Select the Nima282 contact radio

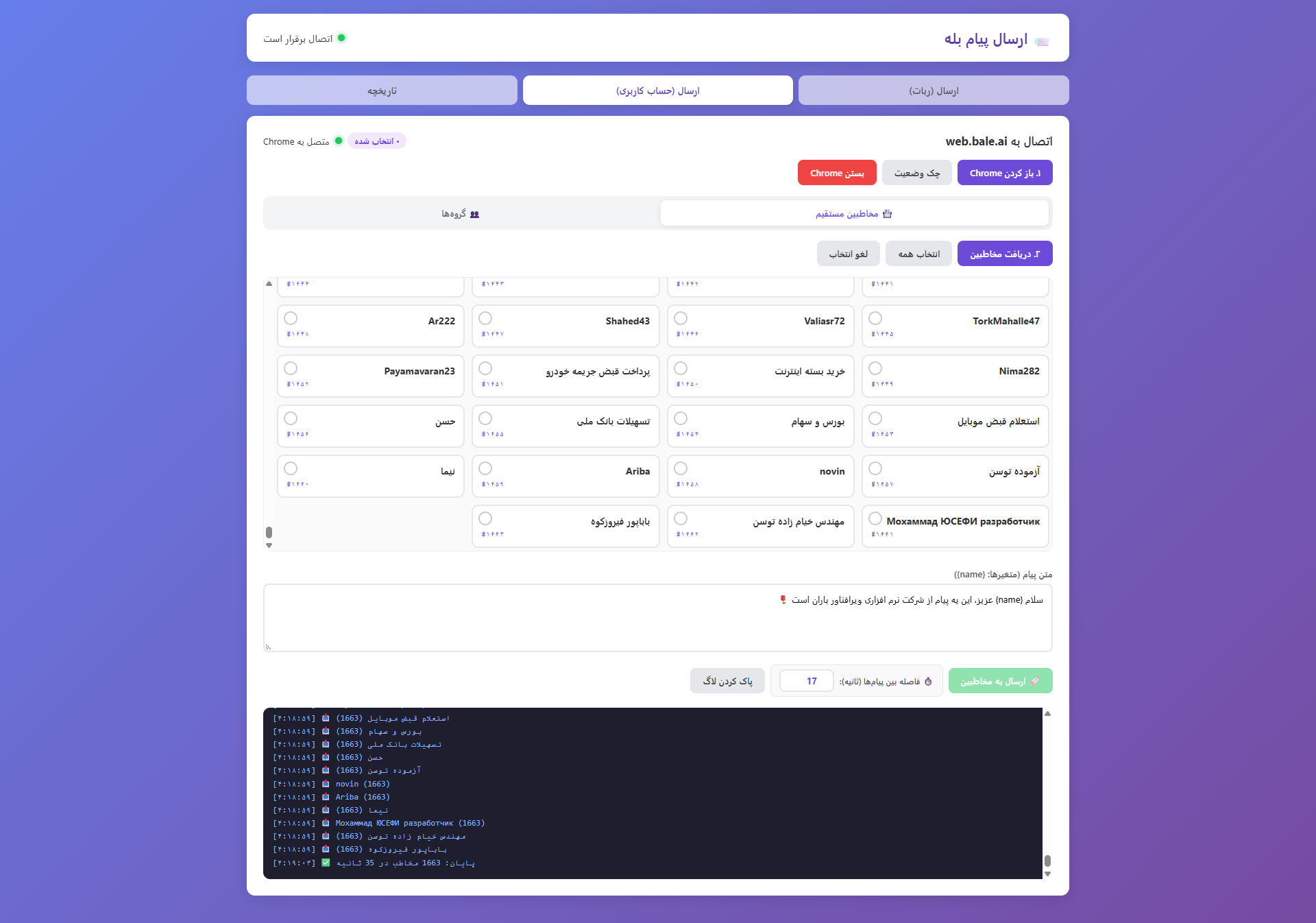(875, 368)
